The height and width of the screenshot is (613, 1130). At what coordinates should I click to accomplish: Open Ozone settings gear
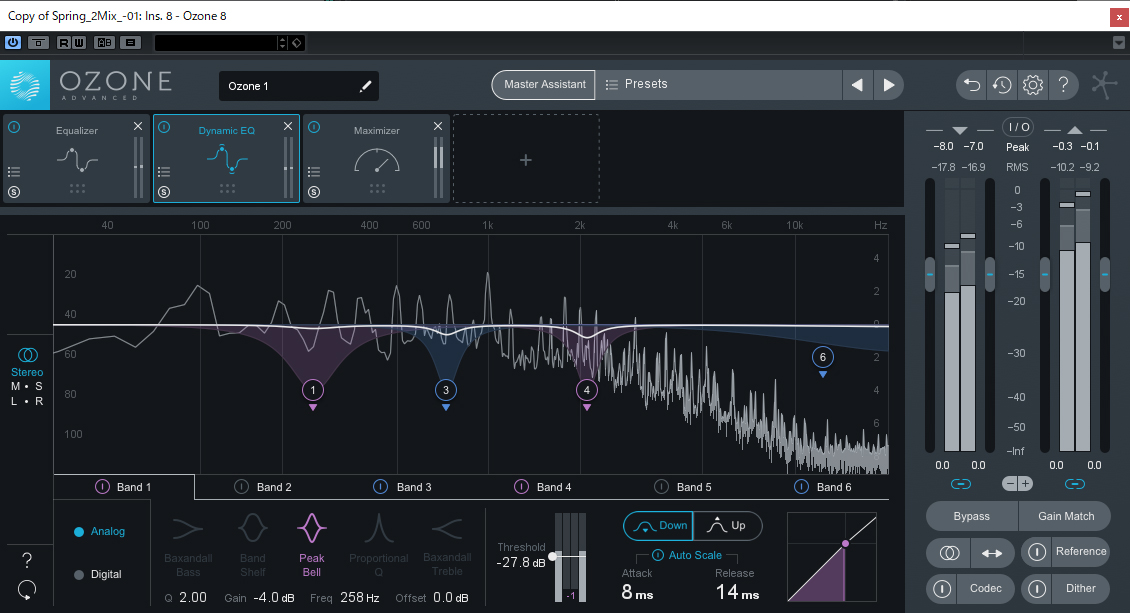(1033, 85)
